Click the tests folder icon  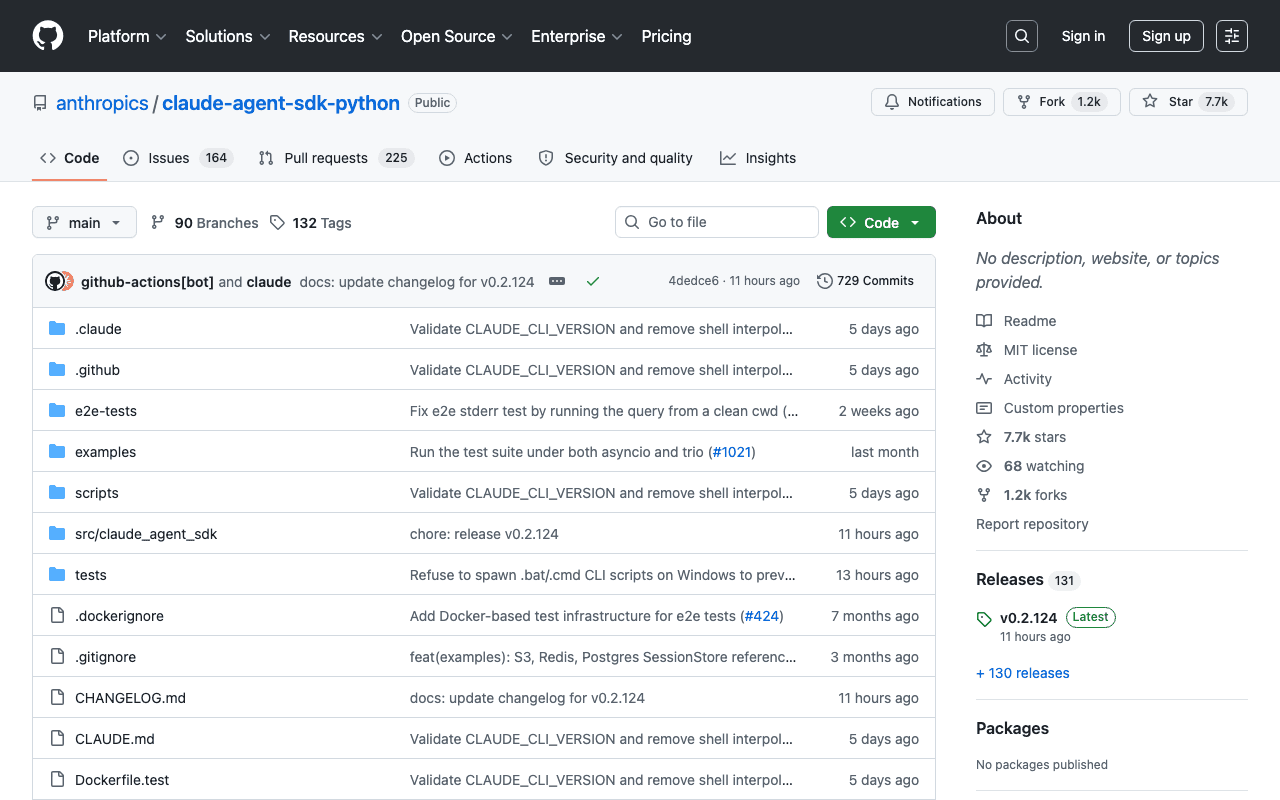tap(57, 575)
